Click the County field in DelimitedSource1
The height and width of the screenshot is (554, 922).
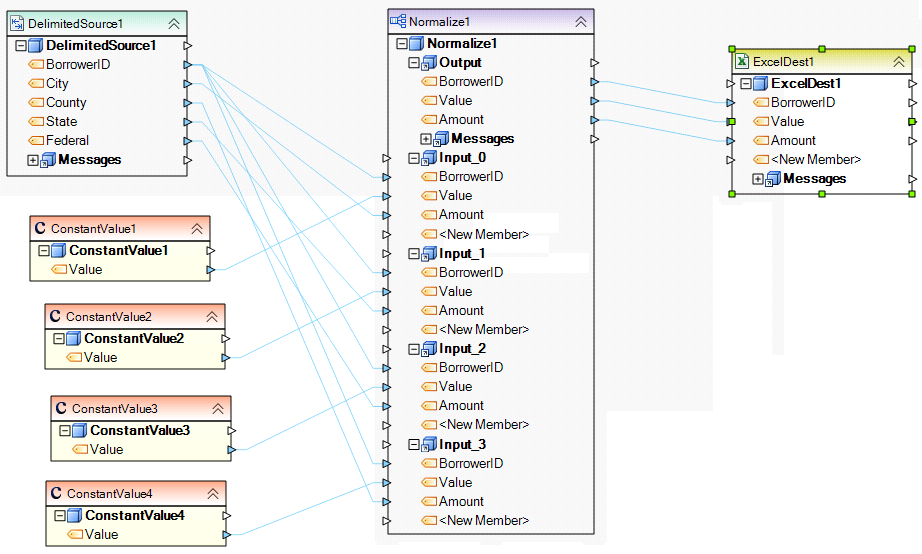[66, 103]
